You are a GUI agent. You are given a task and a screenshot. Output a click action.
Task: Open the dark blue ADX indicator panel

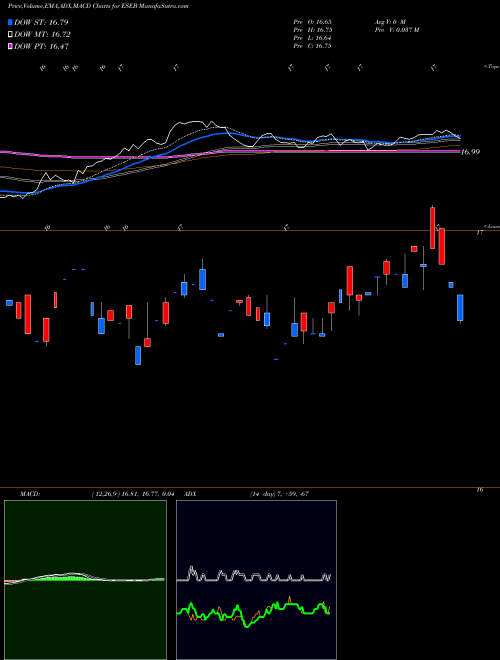click(x=256, y=580)
